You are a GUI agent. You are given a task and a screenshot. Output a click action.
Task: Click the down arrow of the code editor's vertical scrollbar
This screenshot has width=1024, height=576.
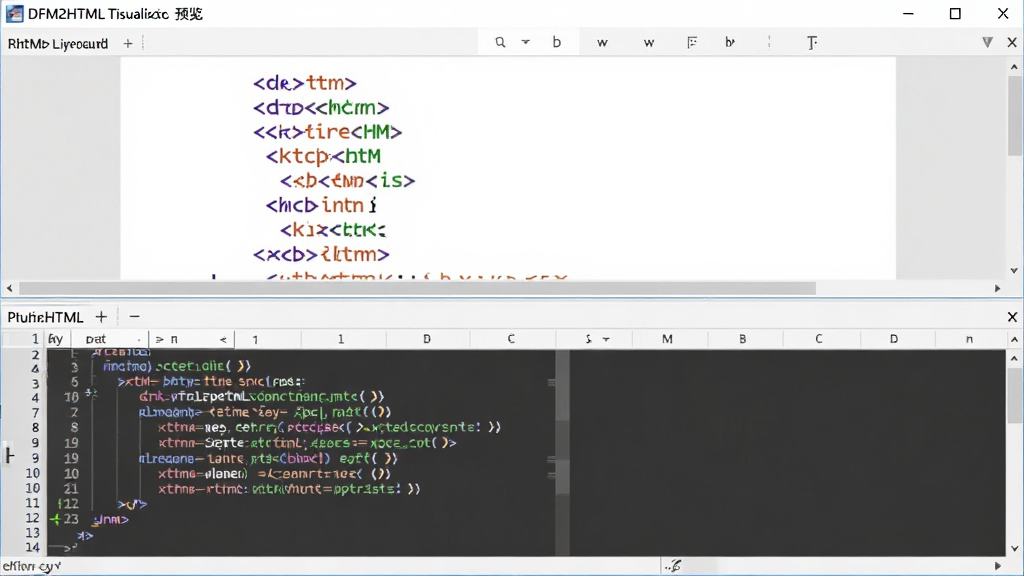click(x=1014, y=549)
